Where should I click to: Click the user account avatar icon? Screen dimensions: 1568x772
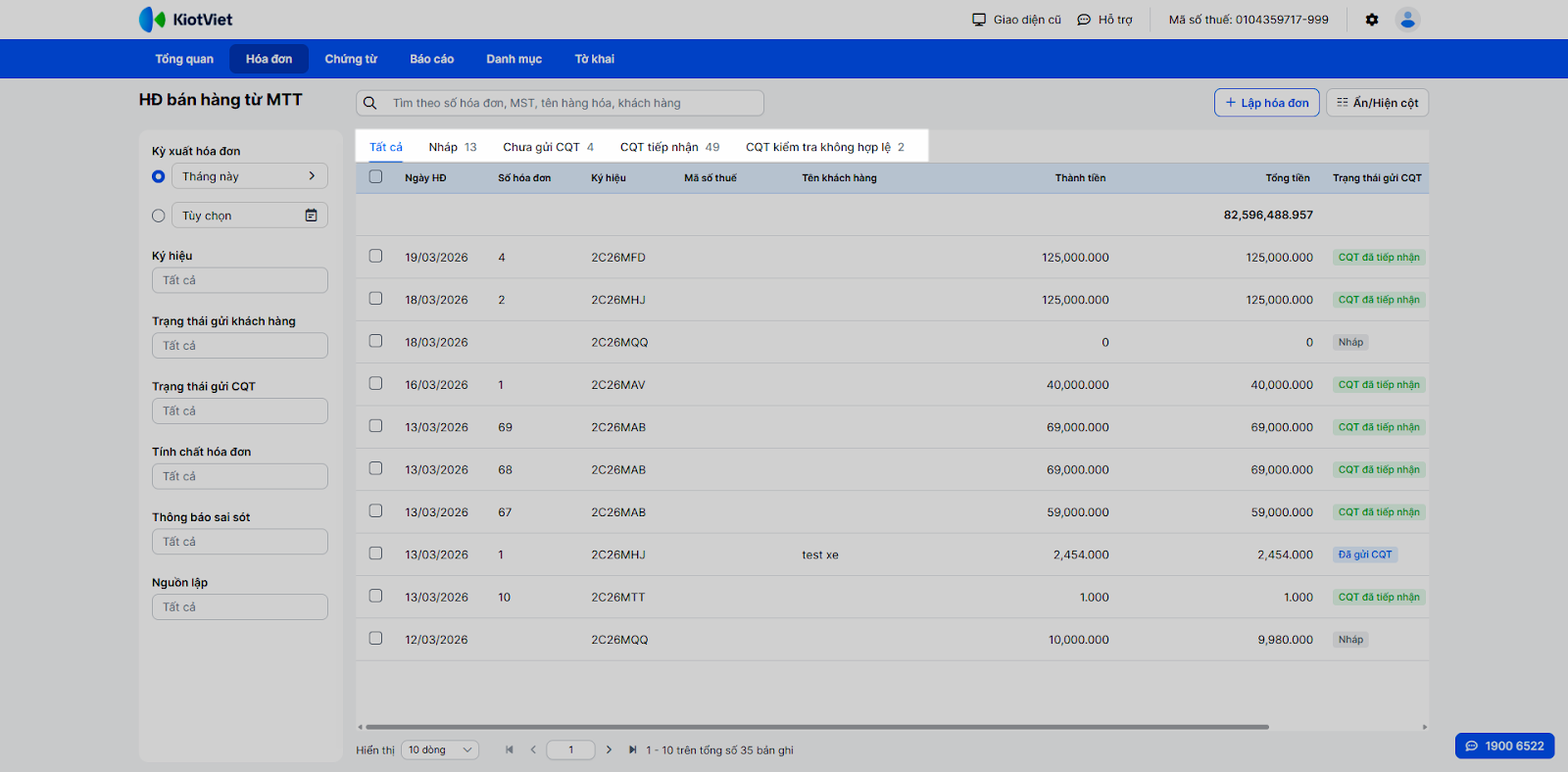point(1407,20)
